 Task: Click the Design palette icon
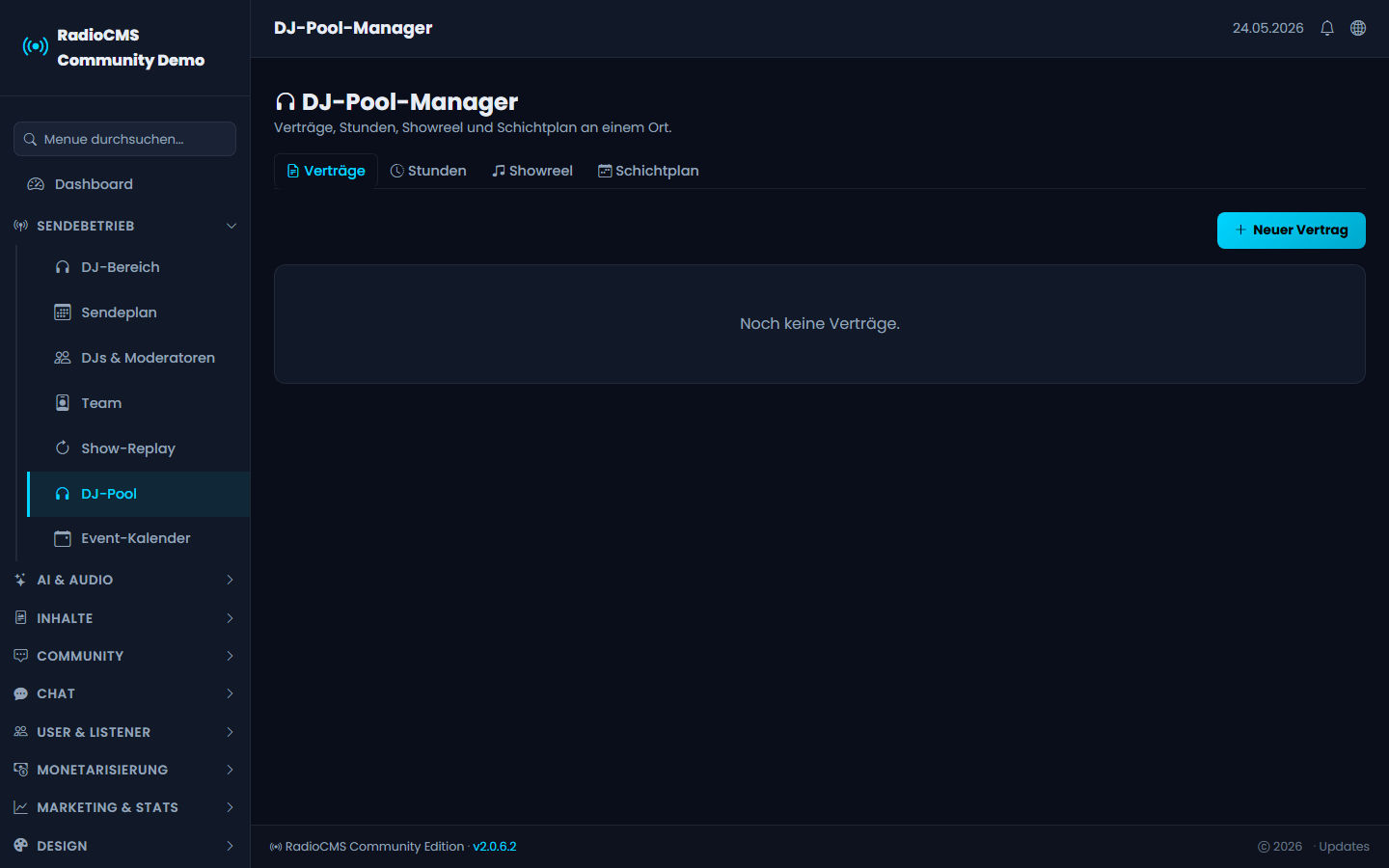(20, 846)
